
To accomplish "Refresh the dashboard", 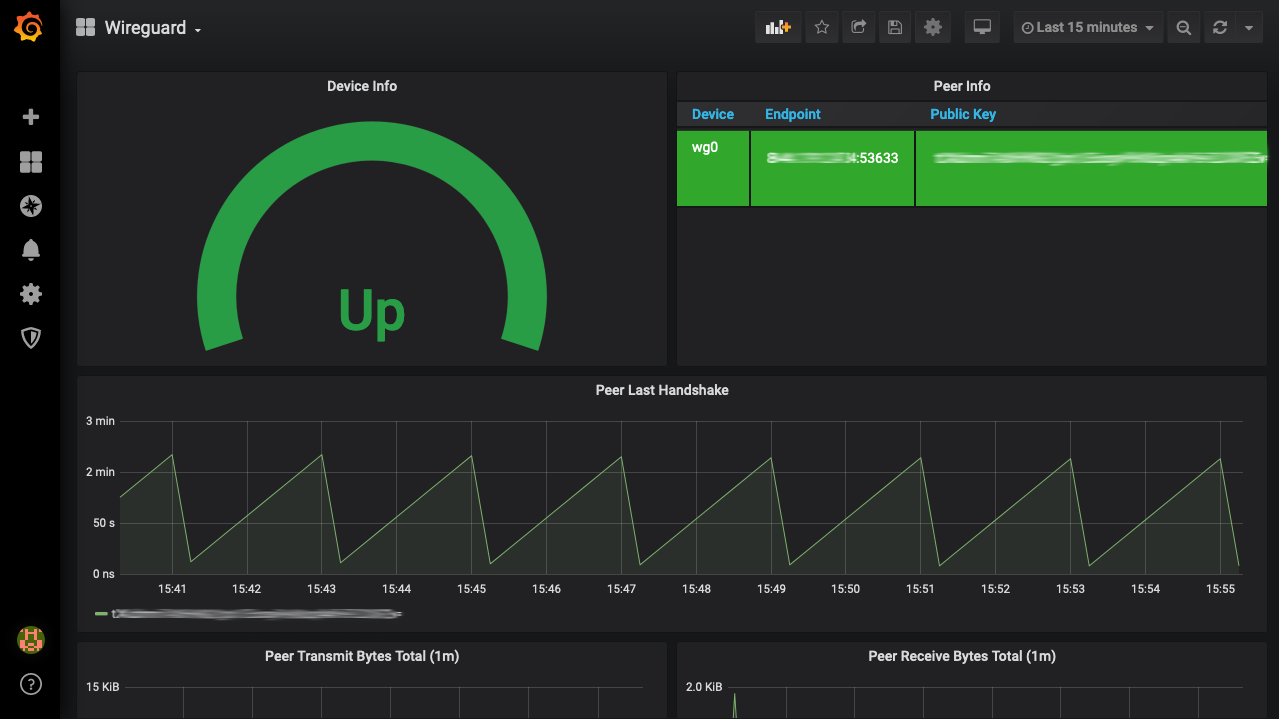I will (1220, 28).
